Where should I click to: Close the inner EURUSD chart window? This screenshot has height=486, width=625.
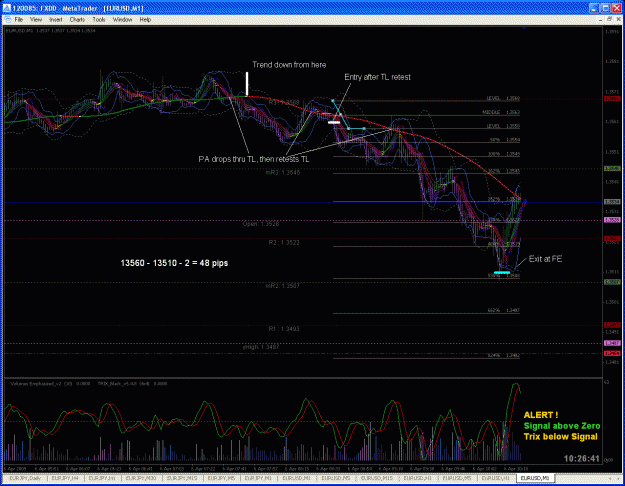pos(618,19)
